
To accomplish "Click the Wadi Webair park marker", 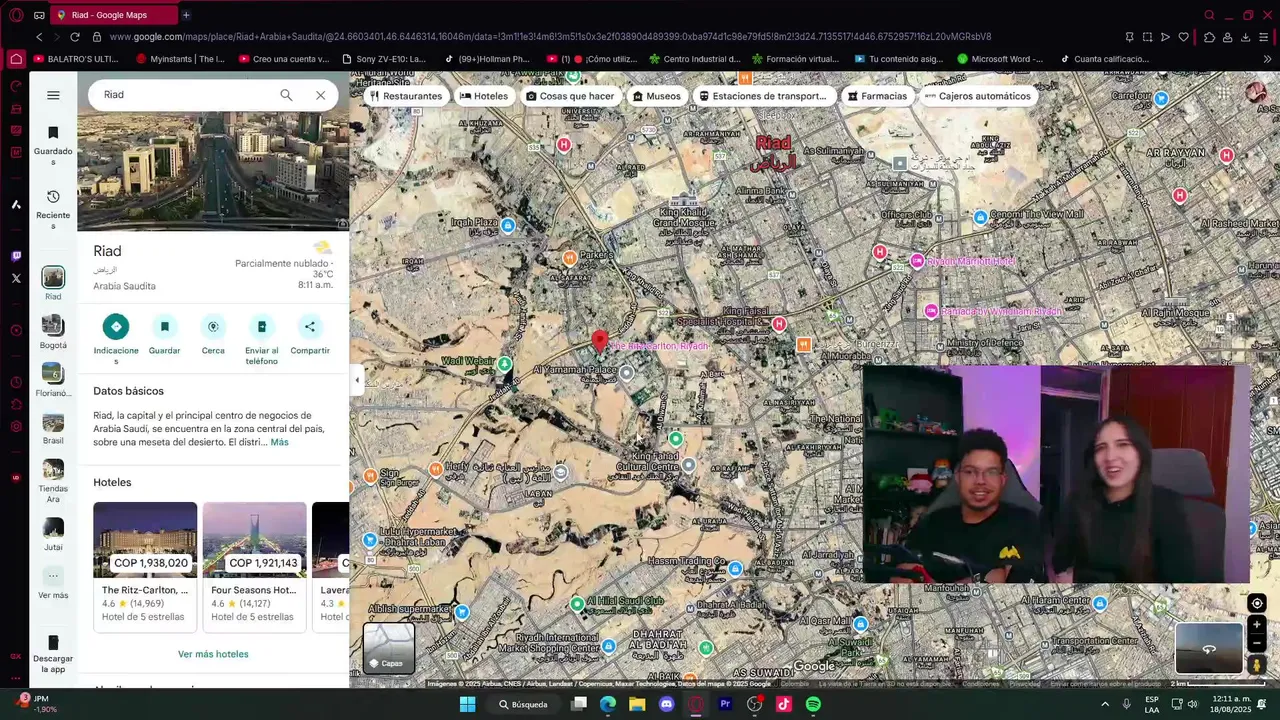I will [505, 364].
